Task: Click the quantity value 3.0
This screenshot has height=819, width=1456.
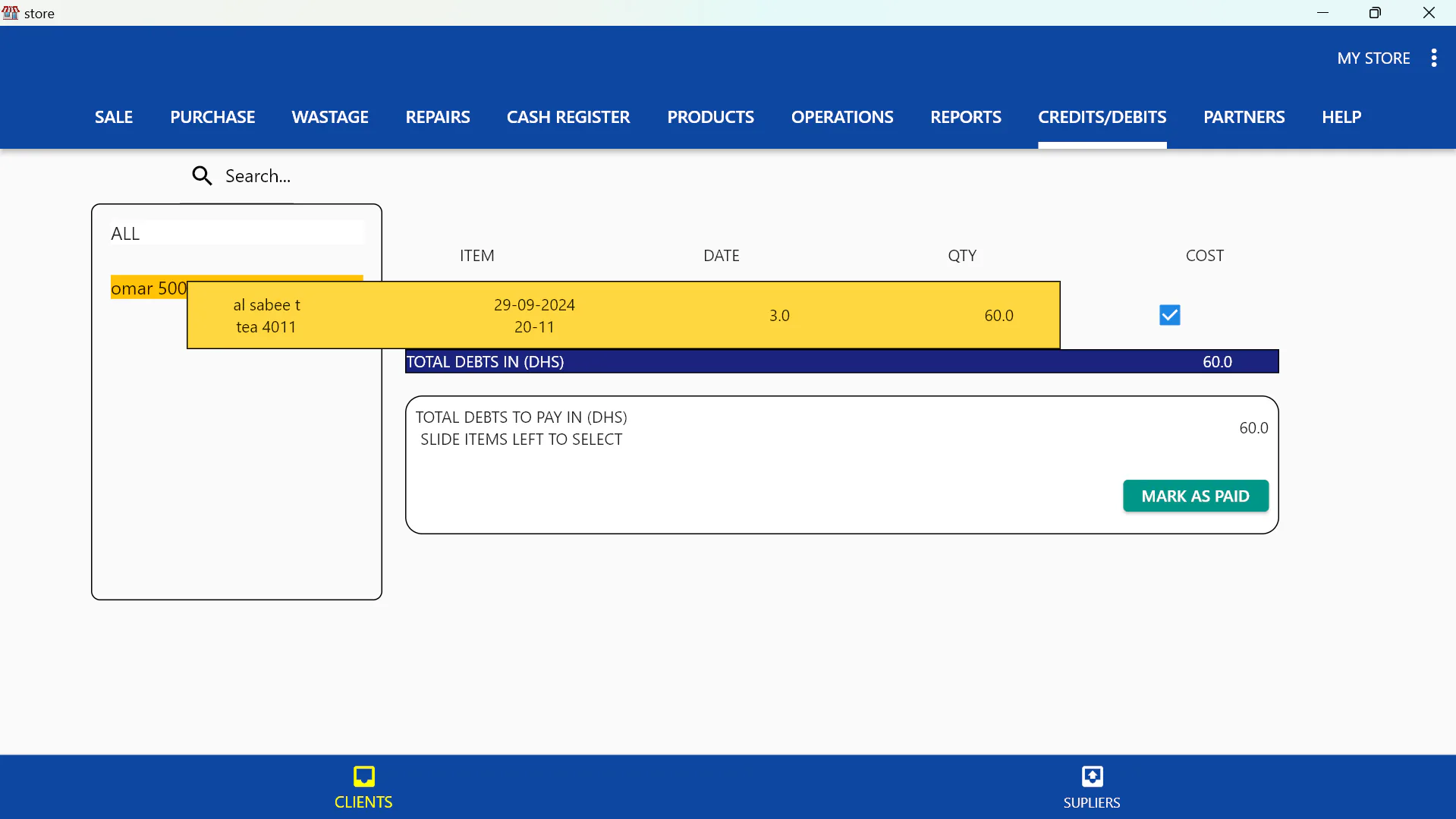Action: coord(779,316)
